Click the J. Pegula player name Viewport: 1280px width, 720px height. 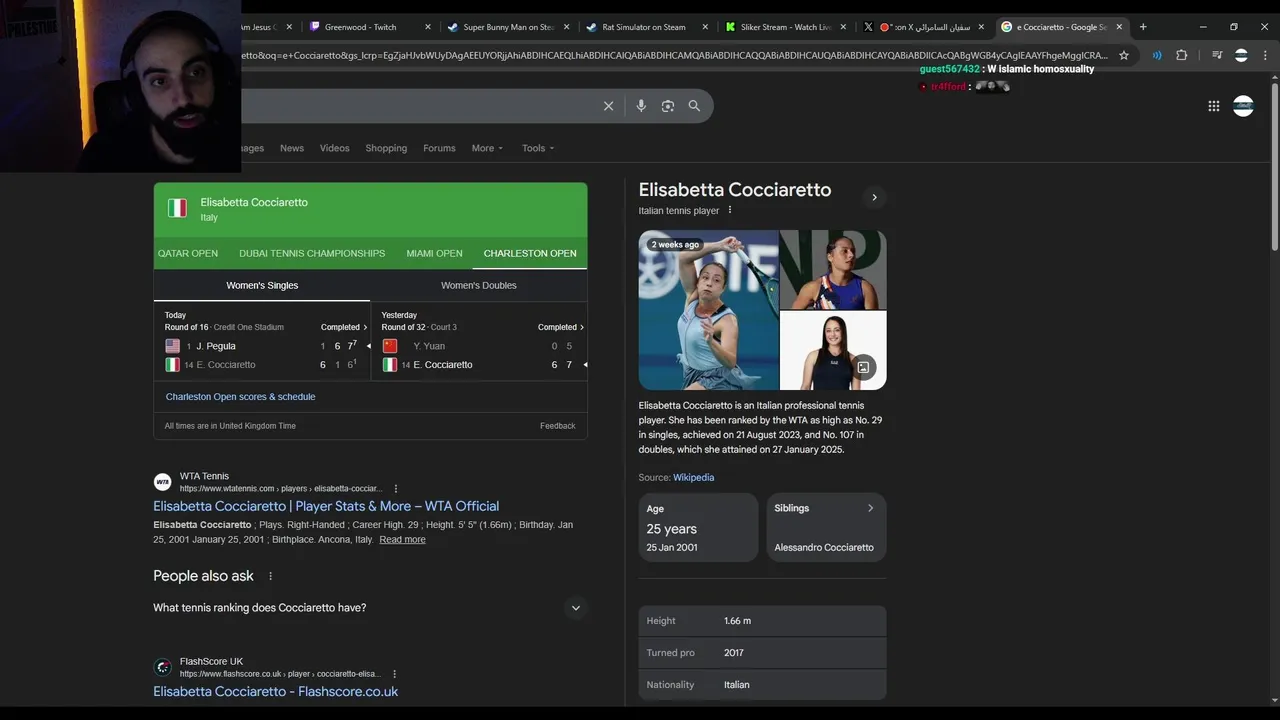(x=216, y=346)
